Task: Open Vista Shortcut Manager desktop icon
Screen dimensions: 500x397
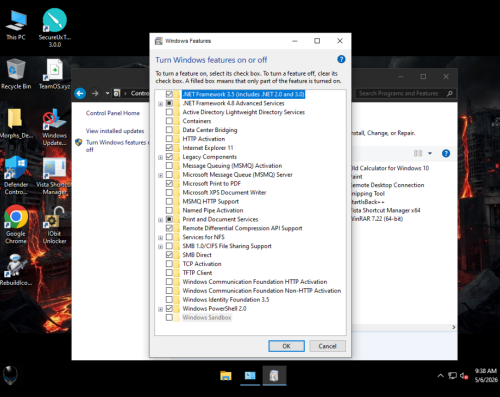Action: 53,176
